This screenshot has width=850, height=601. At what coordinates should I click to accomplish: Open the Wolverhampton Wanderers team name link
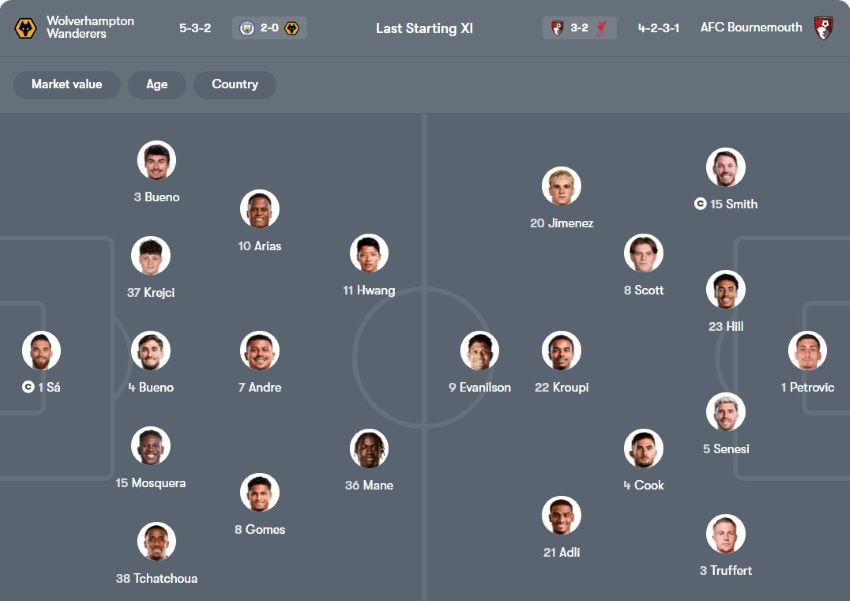[x=90, y=28]
